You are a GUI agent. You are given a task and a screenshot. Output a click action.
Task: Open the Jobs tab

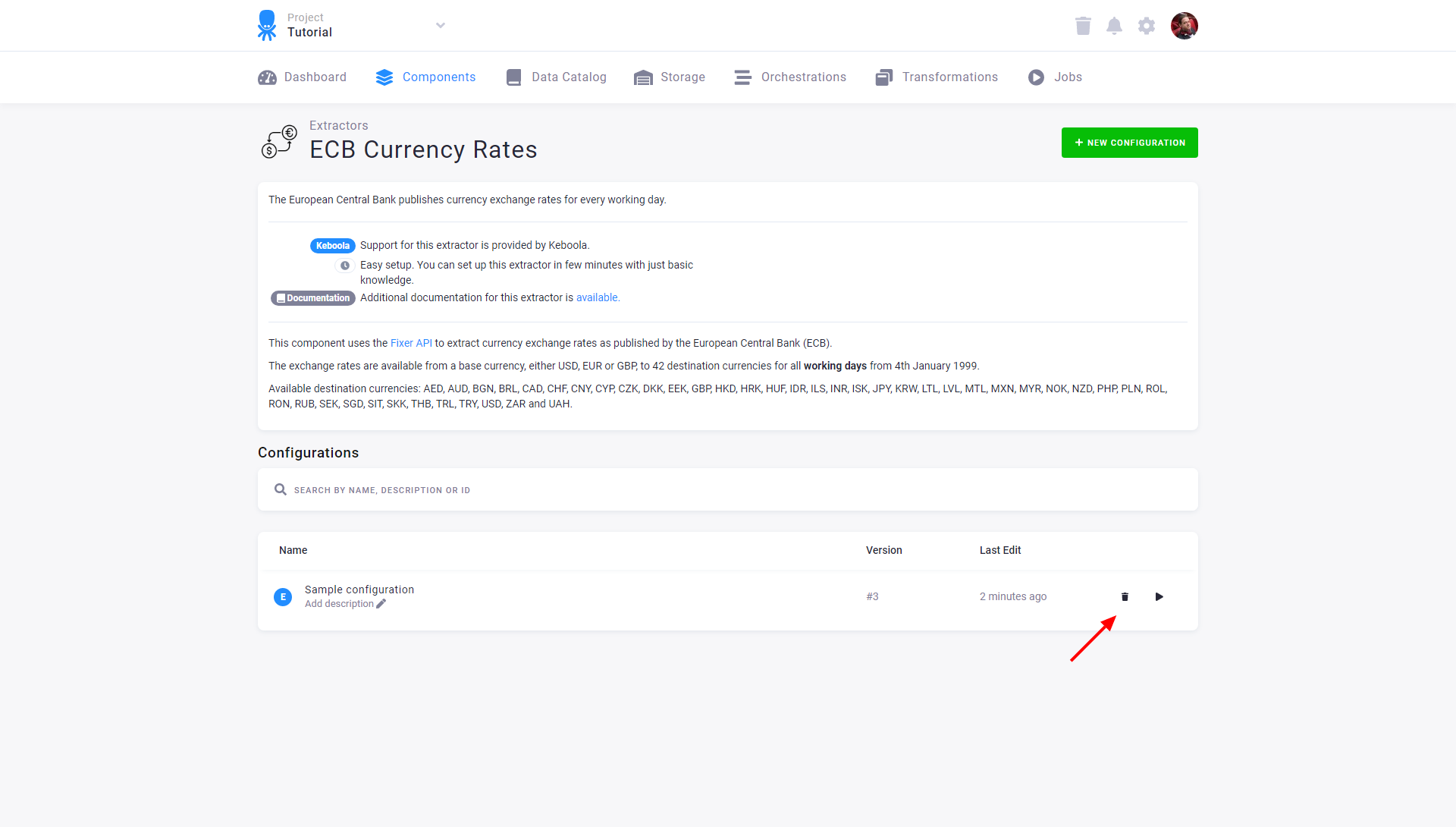pos(1055,77)
